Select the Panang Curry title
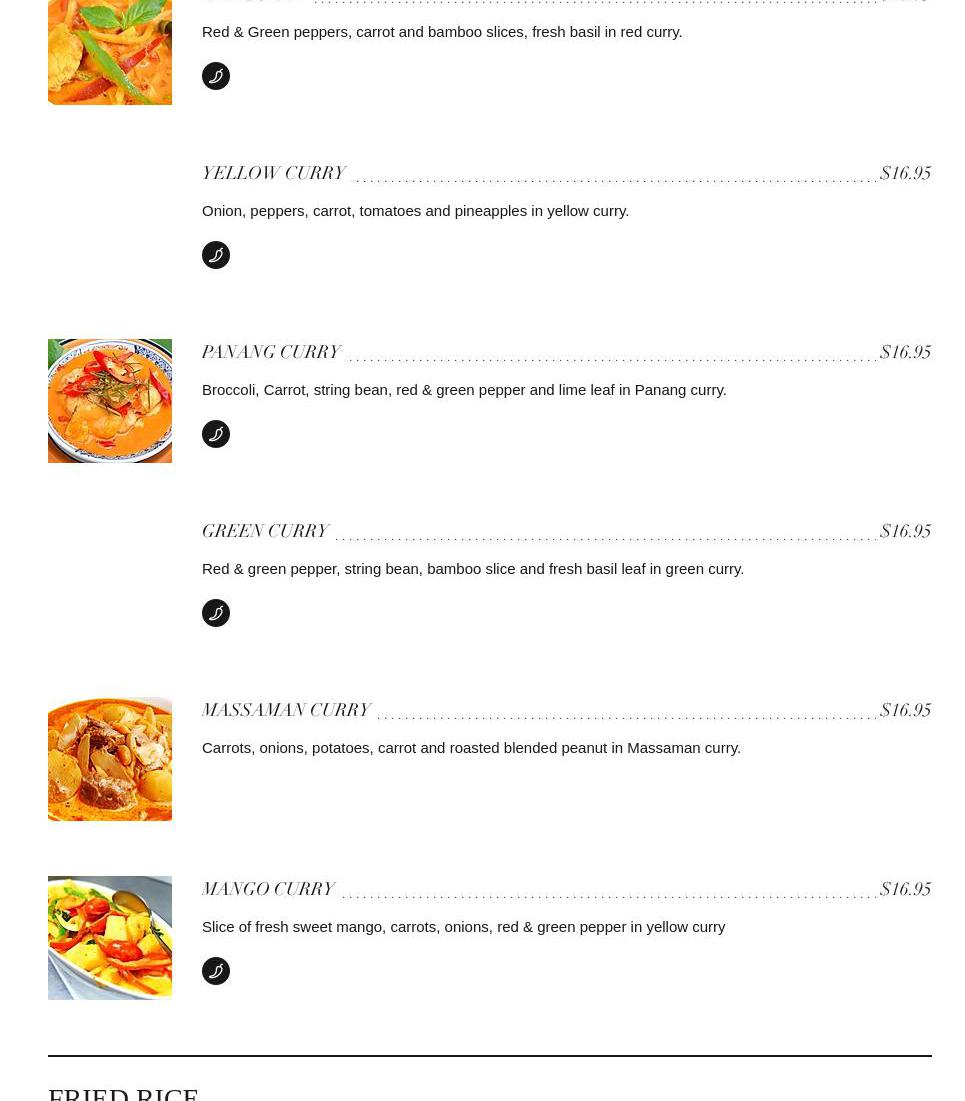Viewport: 965px width, 1101px height. point(272,353)
